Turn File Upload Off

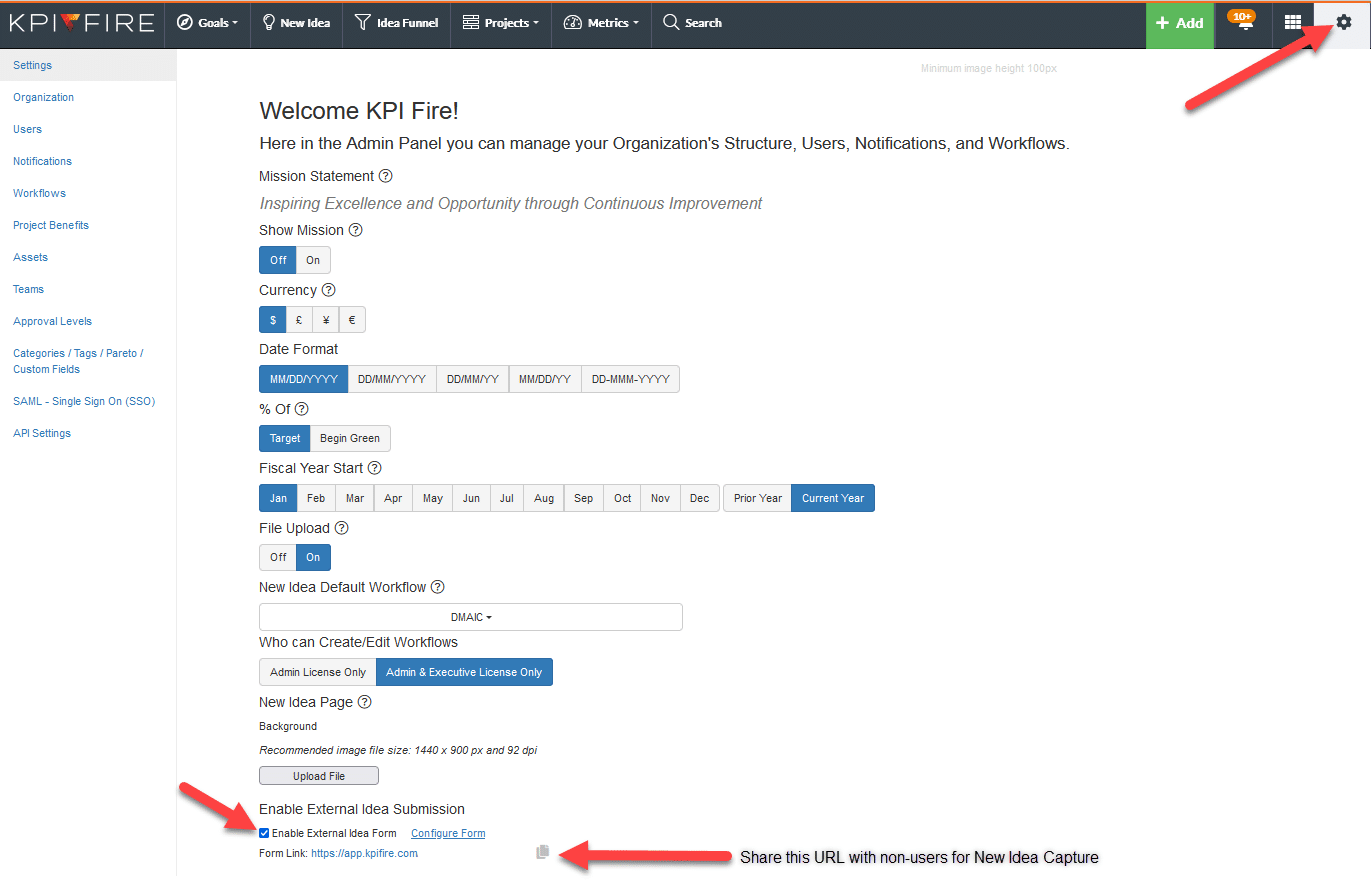[x=278, y=557]
